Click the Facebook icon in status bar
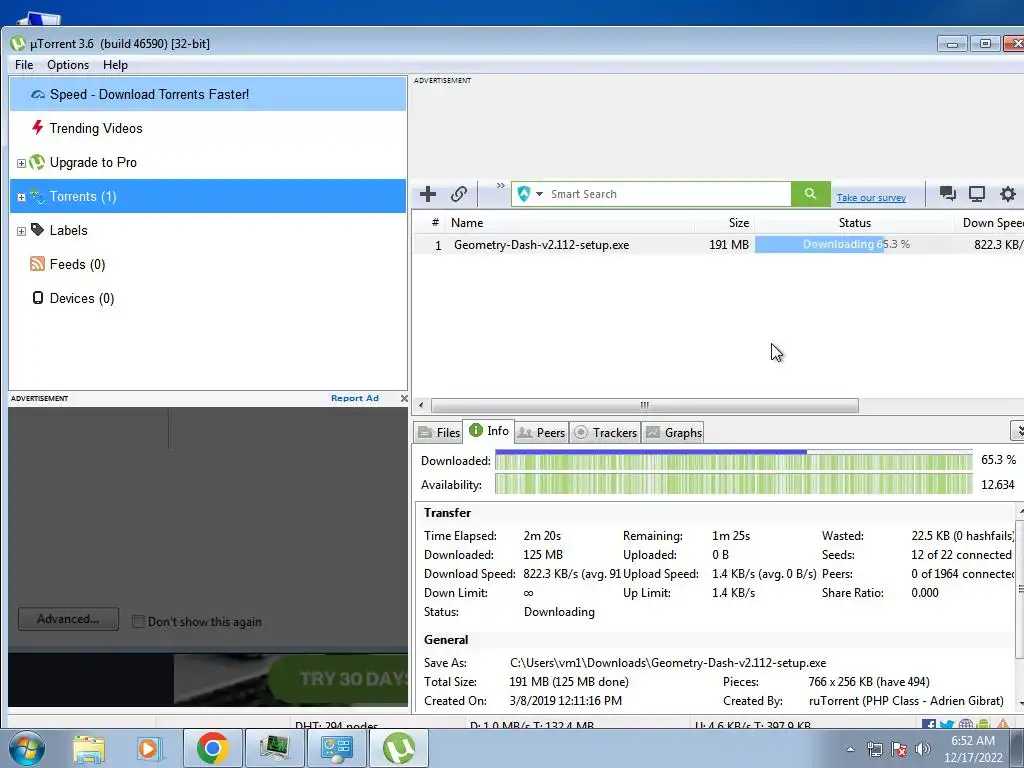This screenshot has width=1024, height=768. (x=929, y=725)
